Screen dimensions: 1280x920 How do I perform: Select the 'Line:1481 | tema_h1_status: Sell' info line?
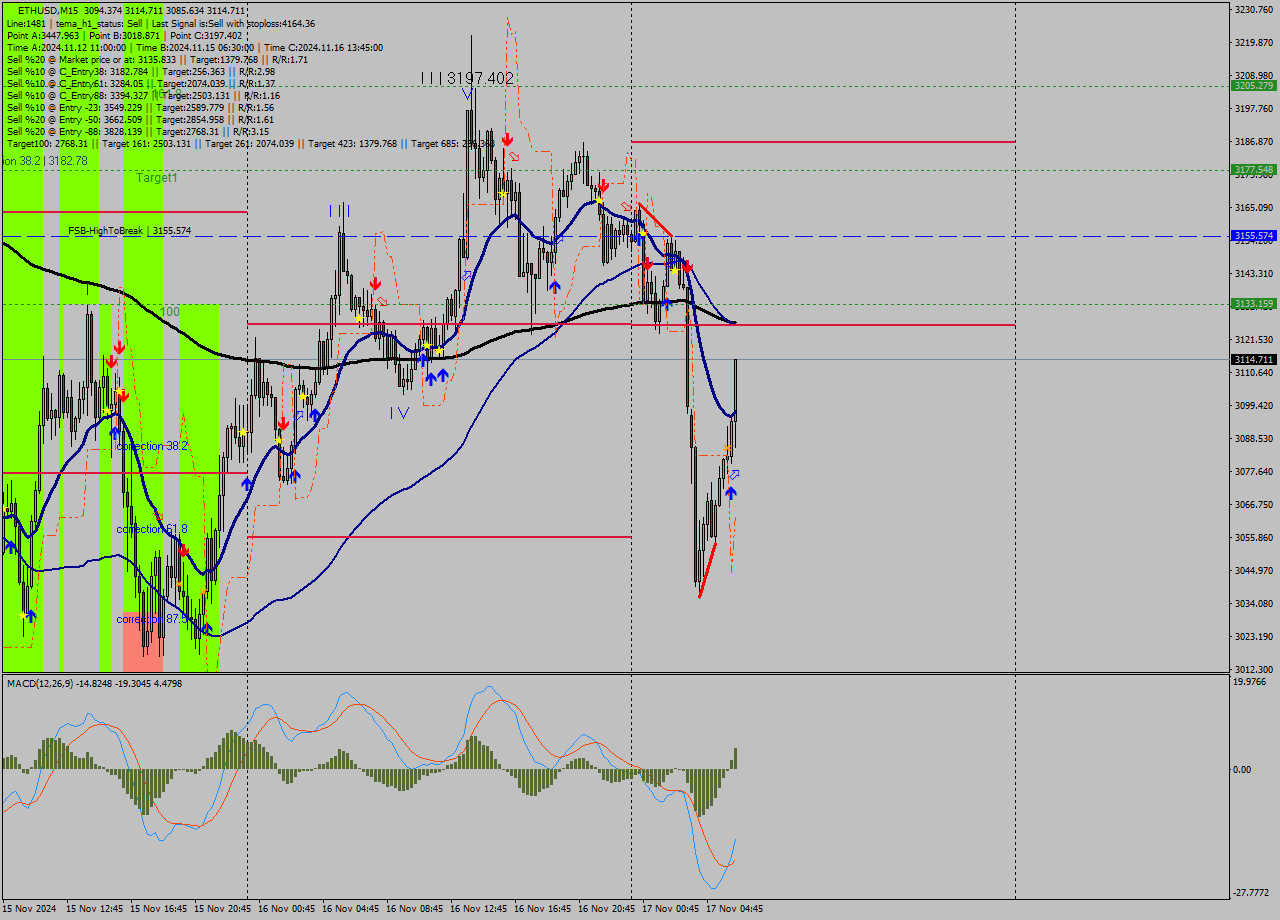coord(161,23)
